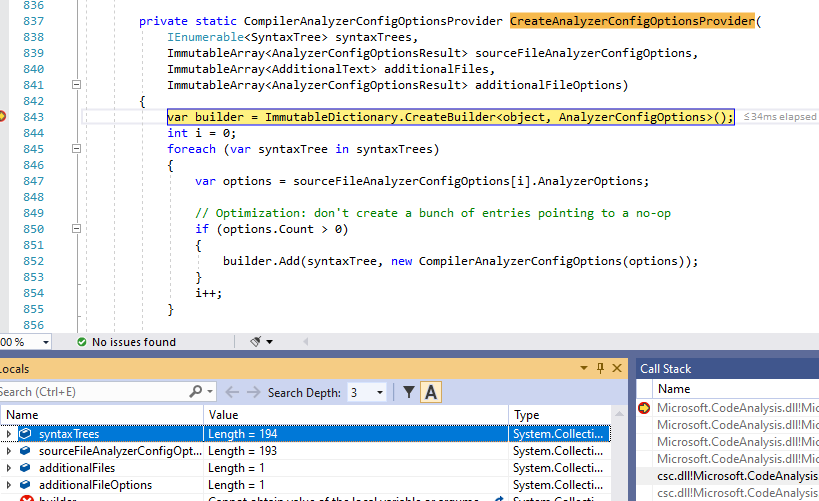Viewport: 819px width, 501px height.
Task: Click the Call Stack panel title
Action: click(665, 369)
